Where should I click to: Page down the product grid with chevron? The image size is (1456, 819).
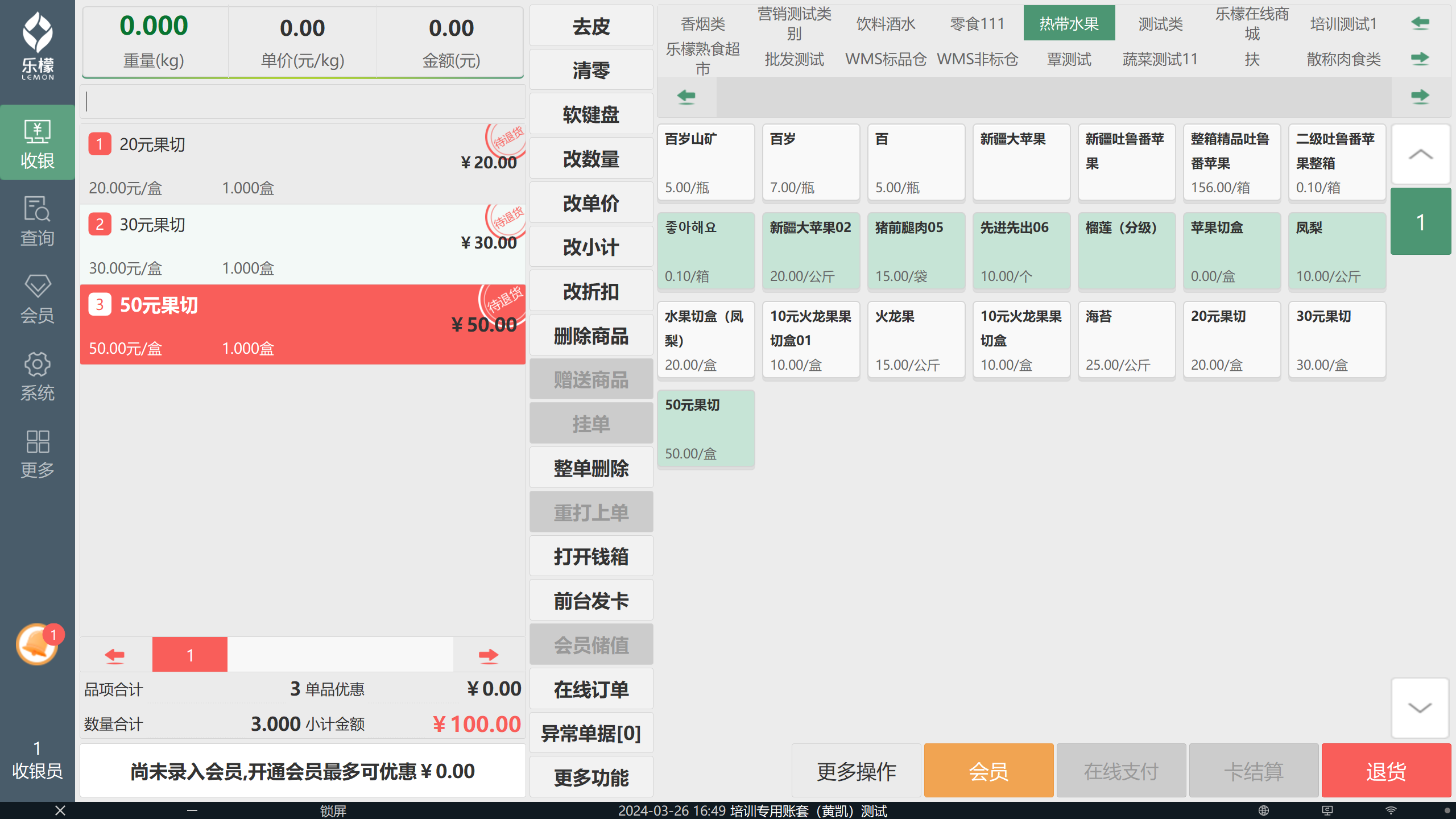click(1420, 708)
